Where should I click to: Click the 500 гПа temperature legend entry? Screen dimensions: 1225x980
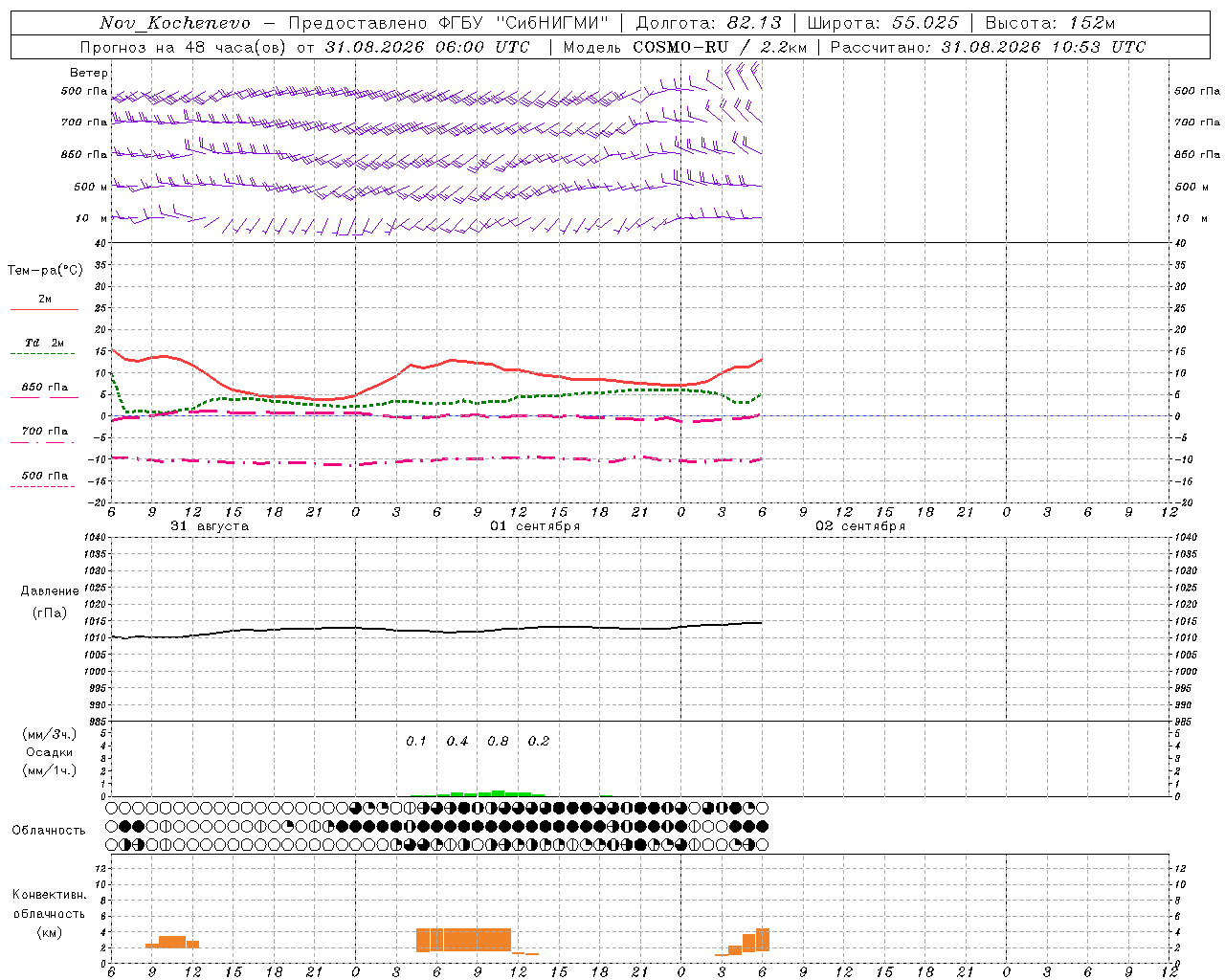point(44,476)
